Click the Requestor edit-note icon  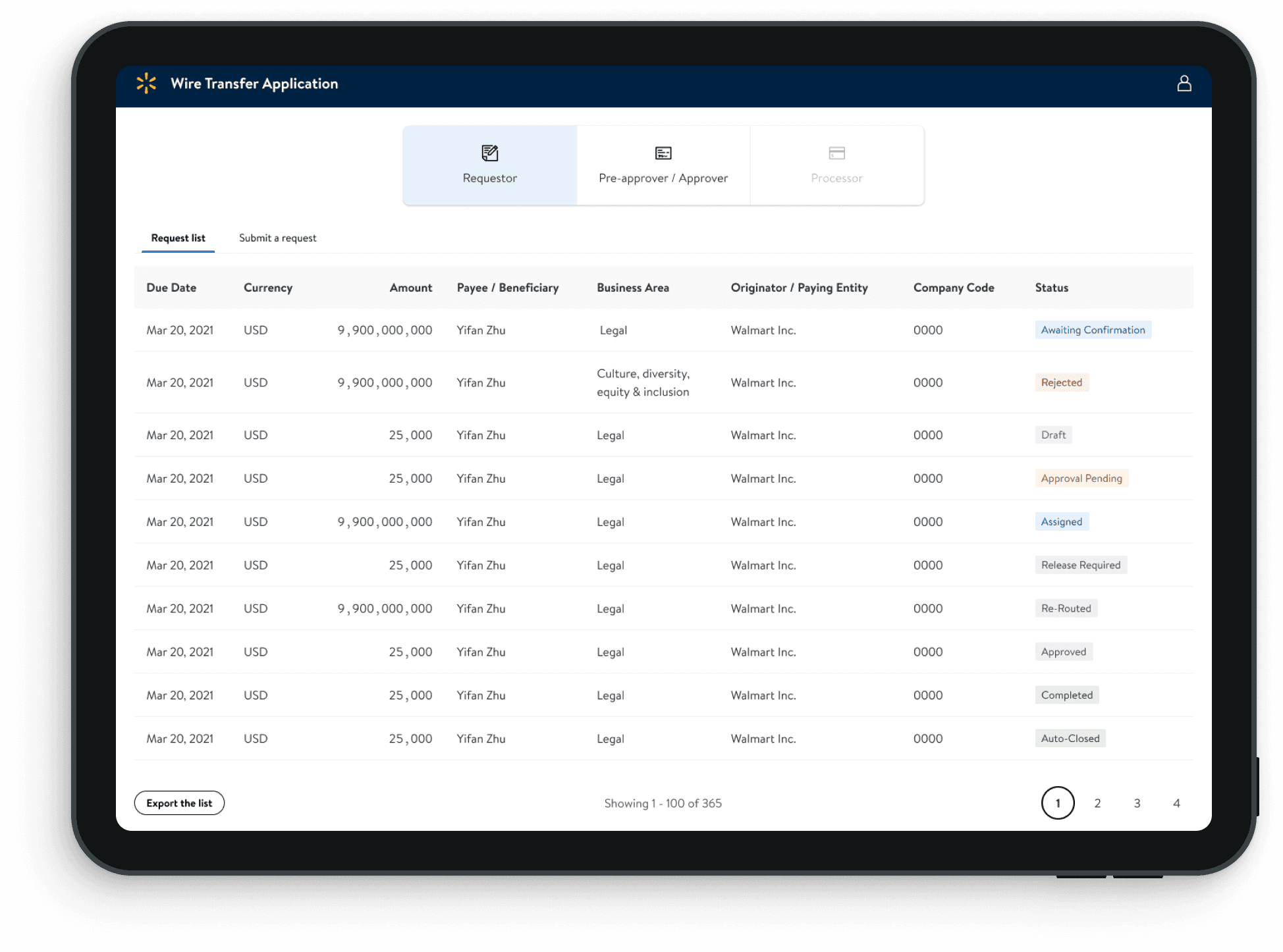point(489,153)
